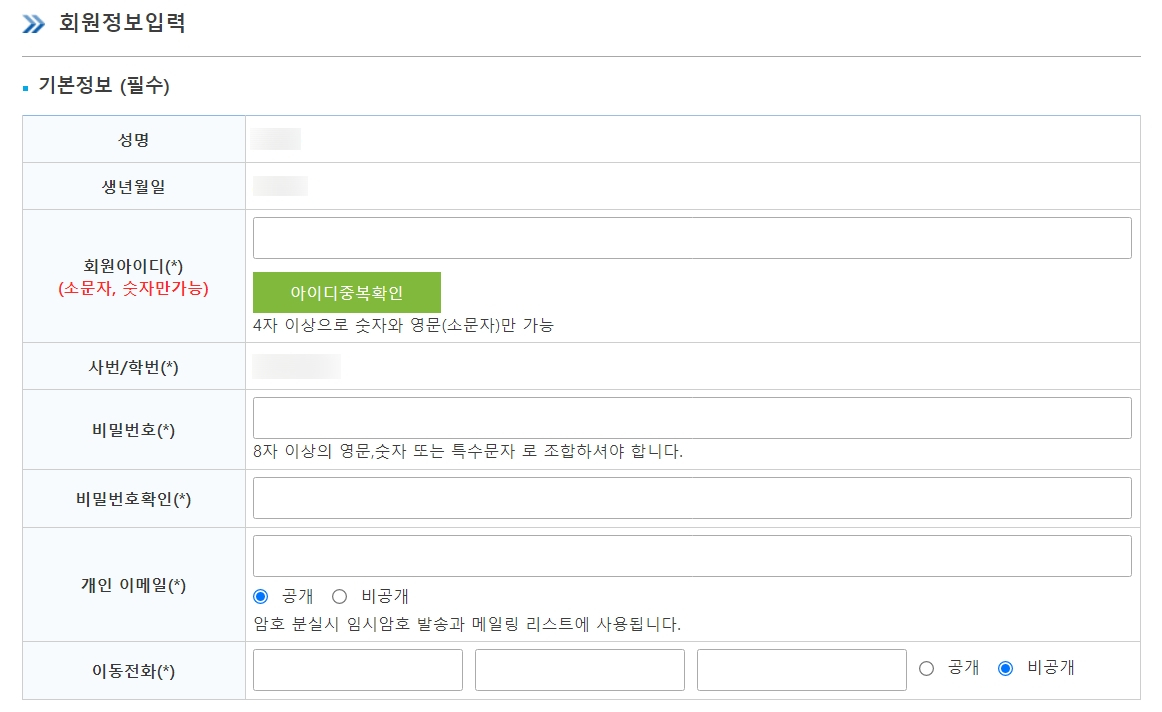
Task: Choose 비공개 radio for 이동전화
Action: (1006, 669)
